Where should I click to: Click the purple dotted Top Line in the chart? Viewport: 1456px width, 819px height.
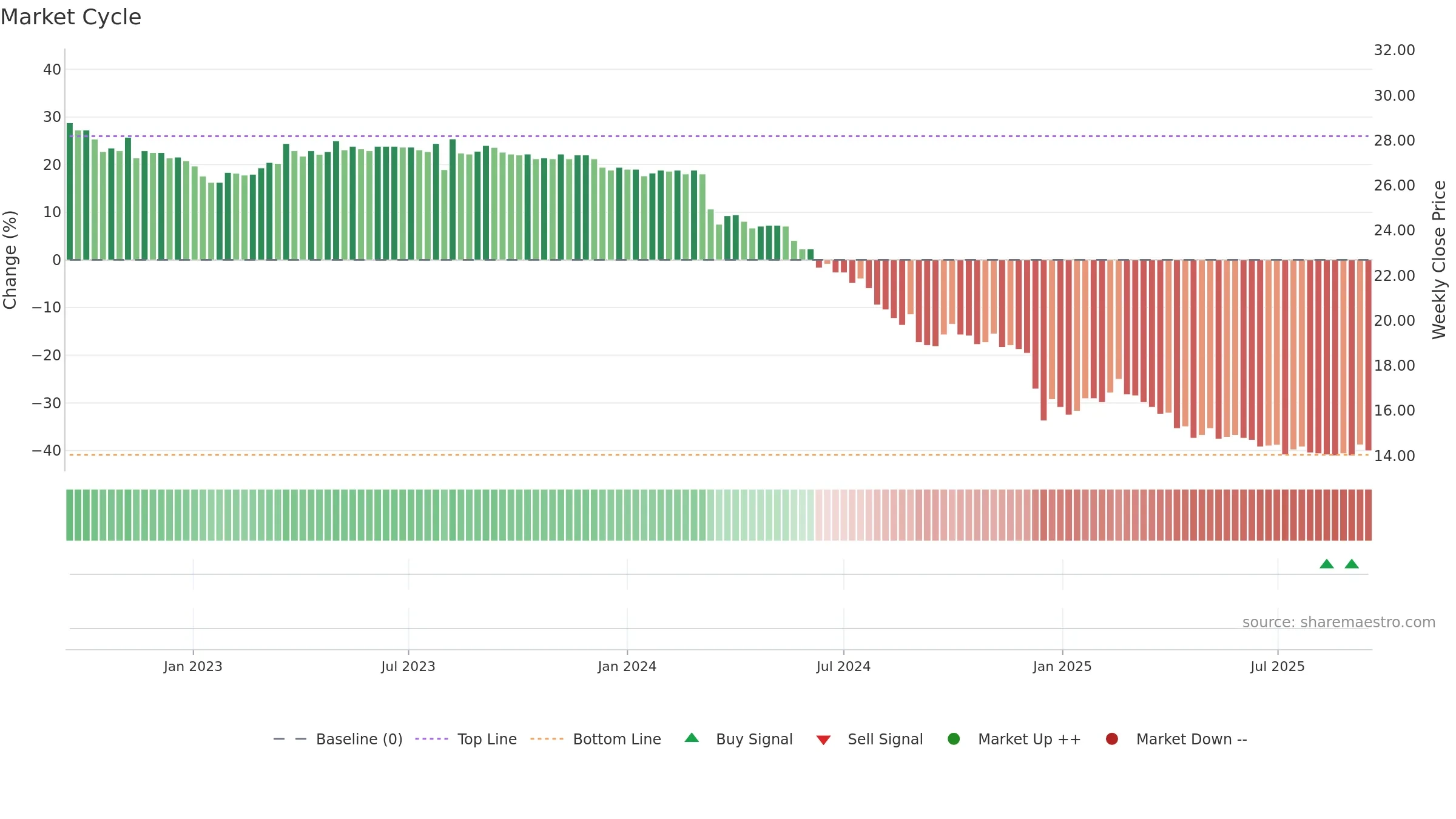[719, 136]
